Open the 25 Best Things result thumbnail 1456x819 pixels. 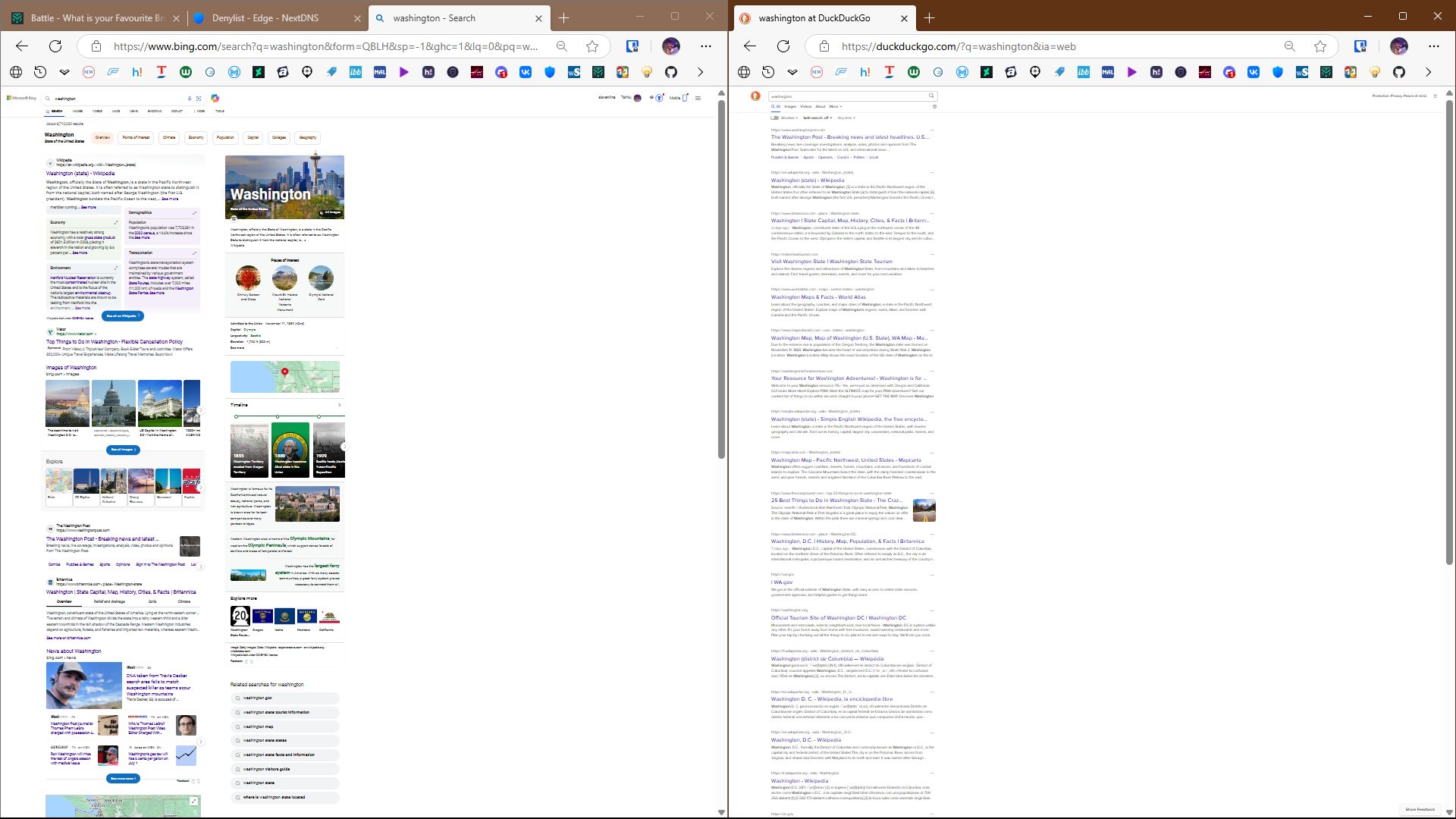924,510
